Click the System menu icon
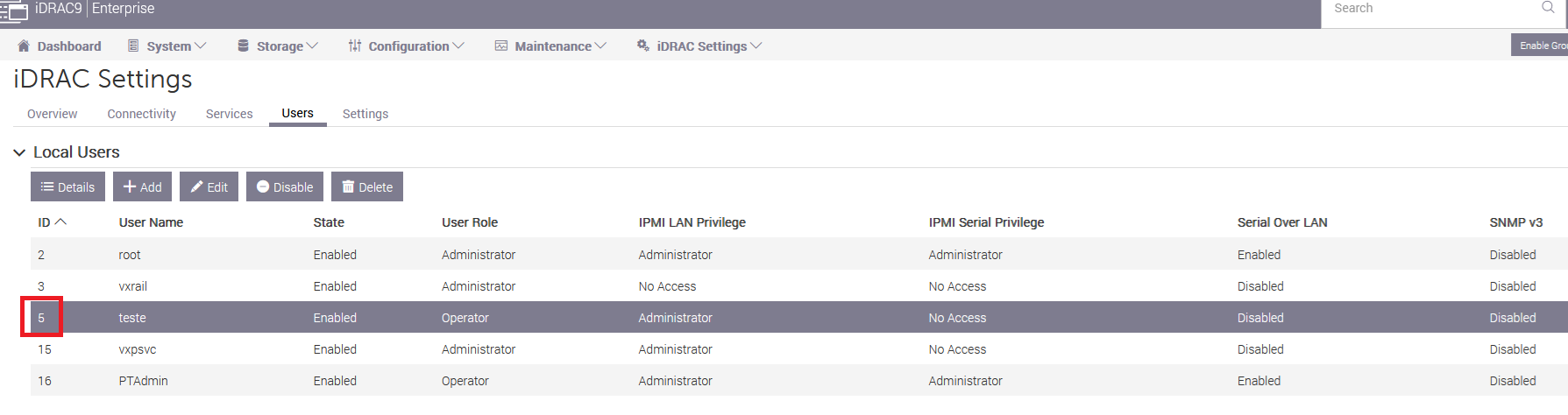Viewport: 1568px width, 415px height. [x=133, y=46]
